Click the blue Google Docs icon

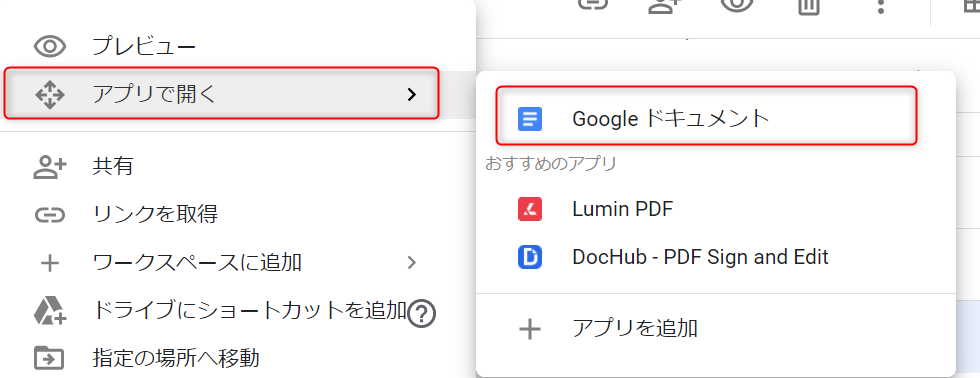[x=530, y=119]
